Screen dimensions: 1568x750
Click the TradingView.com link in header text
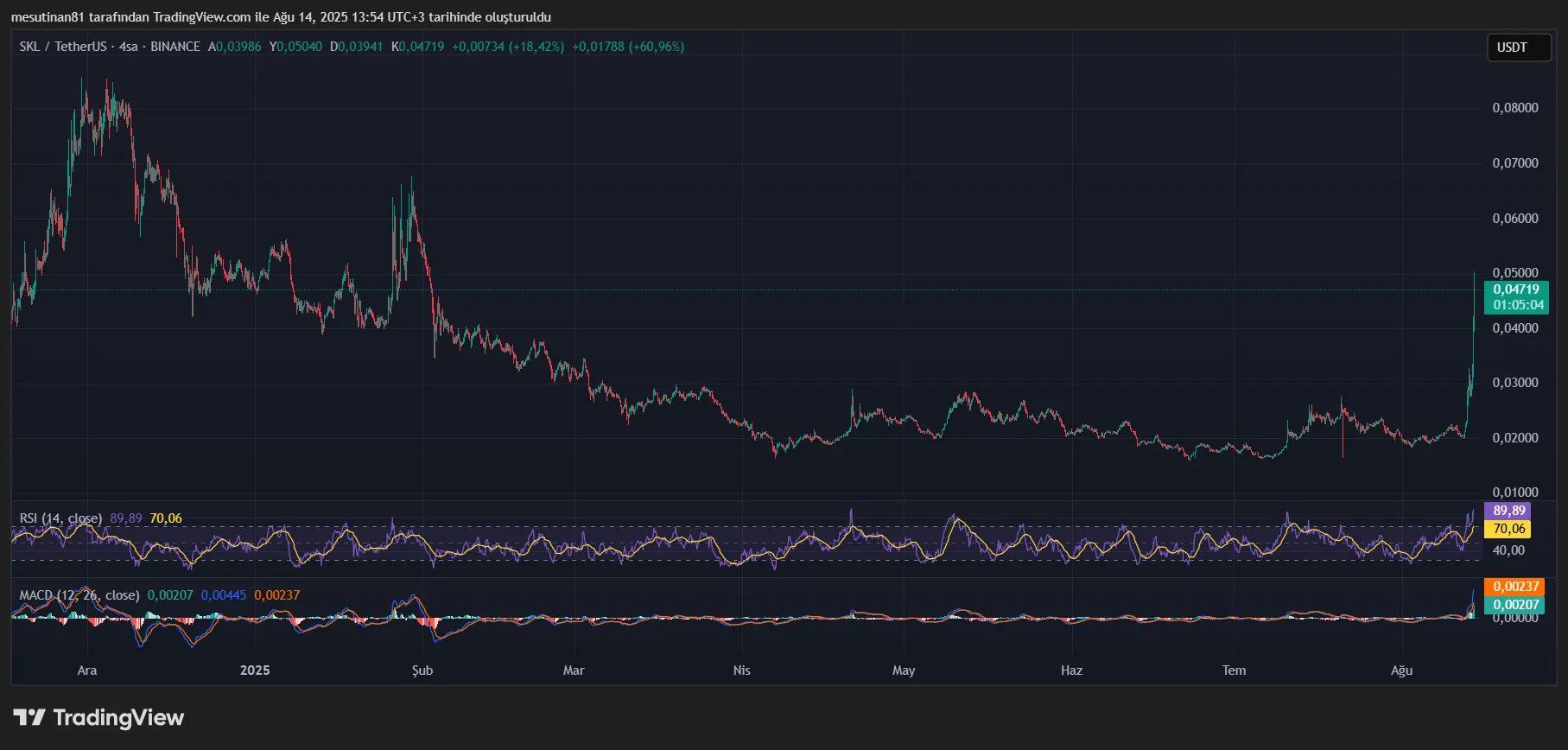click(x=202, y=17)
